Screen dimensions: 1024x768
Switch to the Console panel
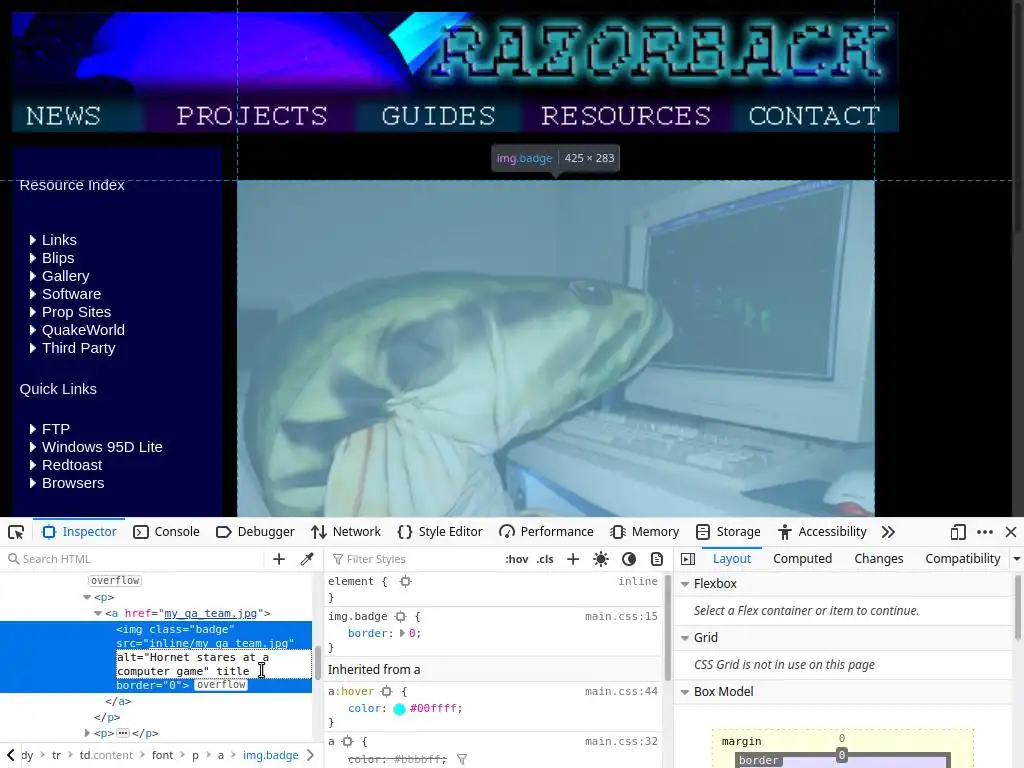click(x=166, y=532)
